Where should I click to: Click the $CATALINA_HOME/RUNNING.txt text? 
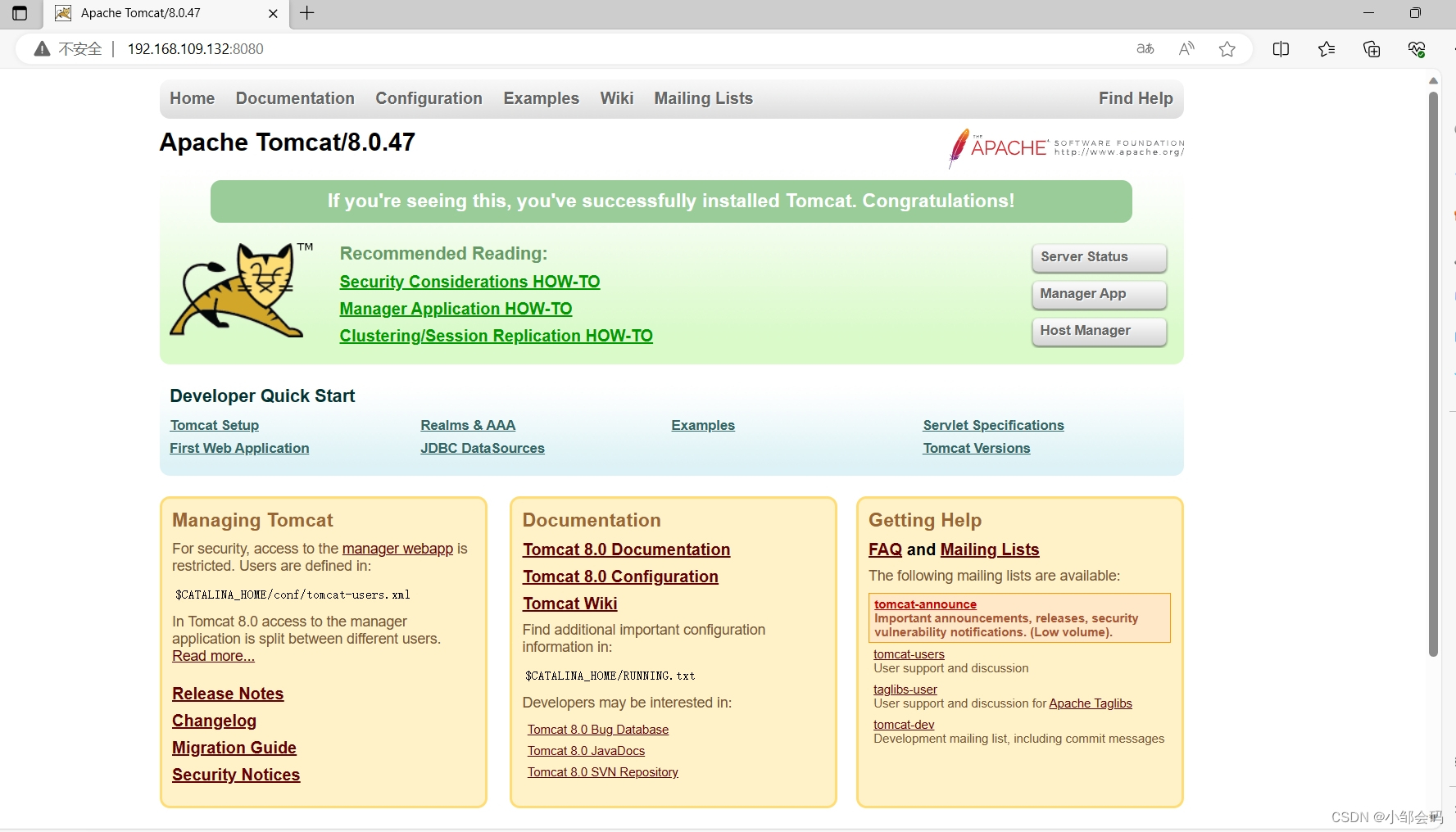click(610, 676)
